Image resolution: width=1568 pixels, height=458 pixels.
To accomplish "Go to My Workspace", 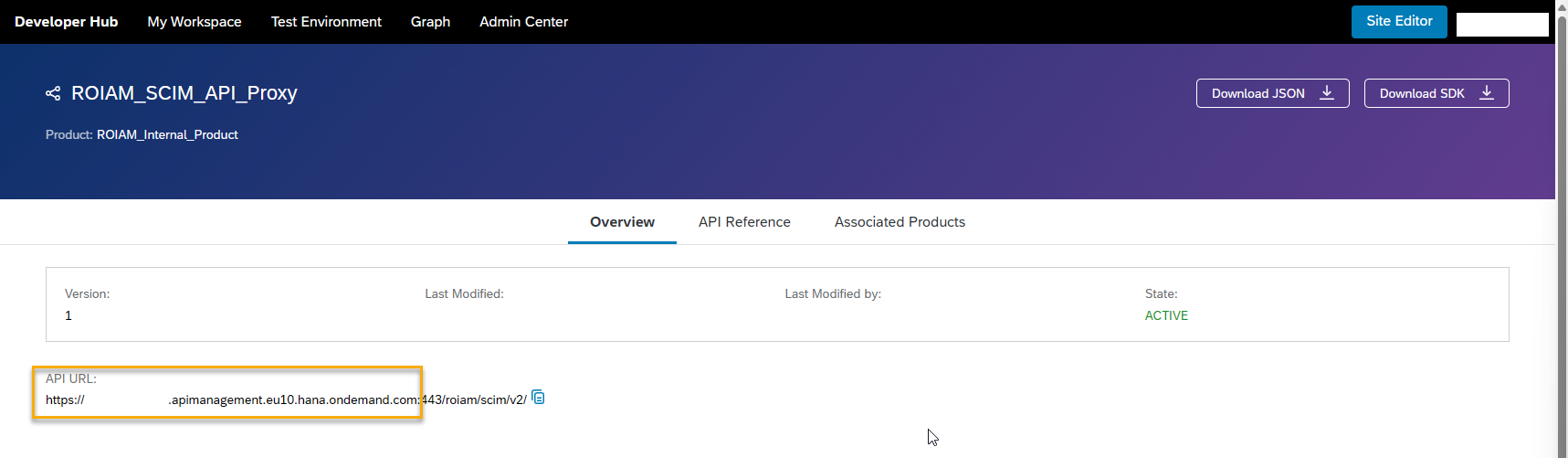I will pos(195,22).
